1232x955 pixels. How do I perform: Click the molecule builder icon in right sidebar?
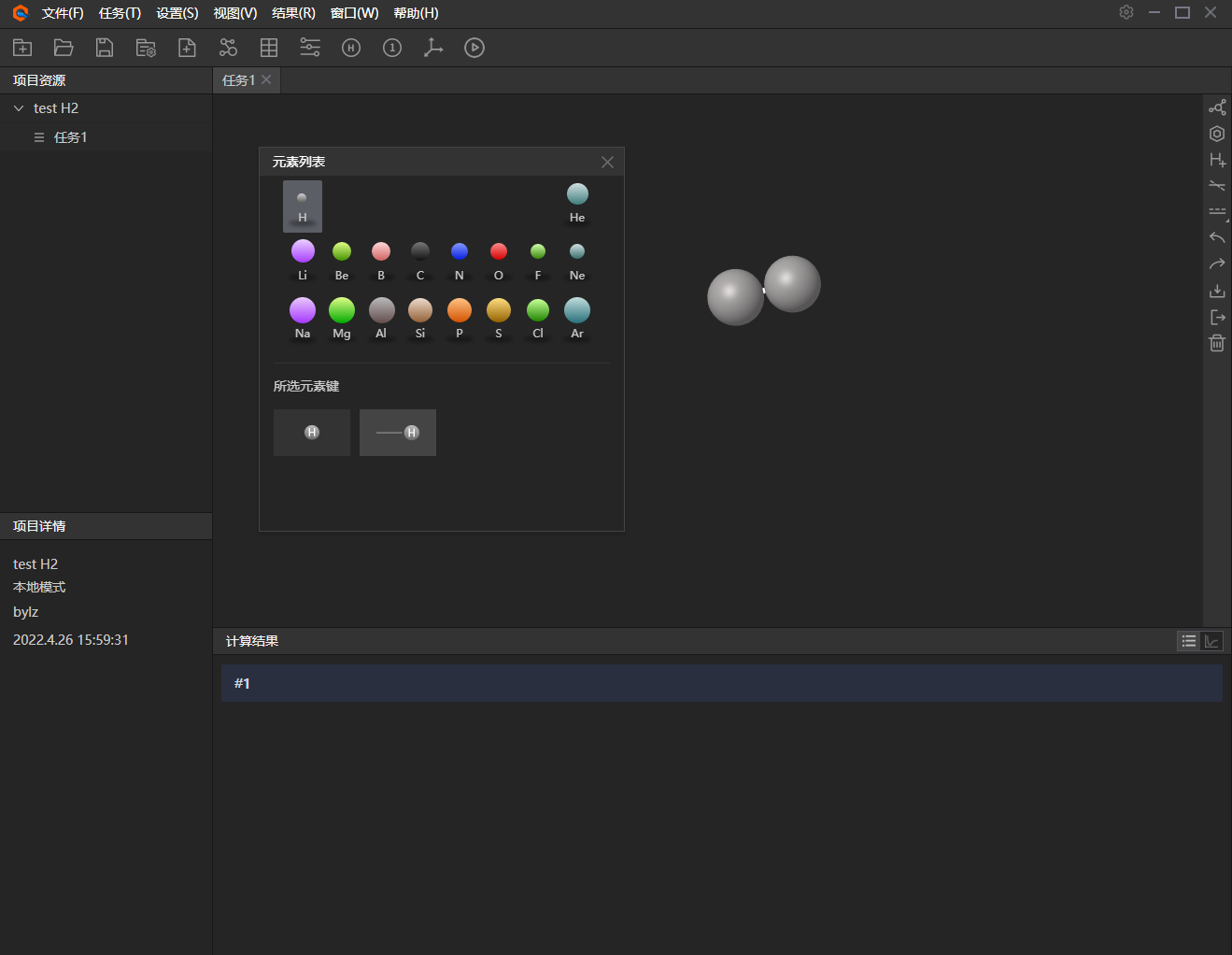(x=1217, y=107)
